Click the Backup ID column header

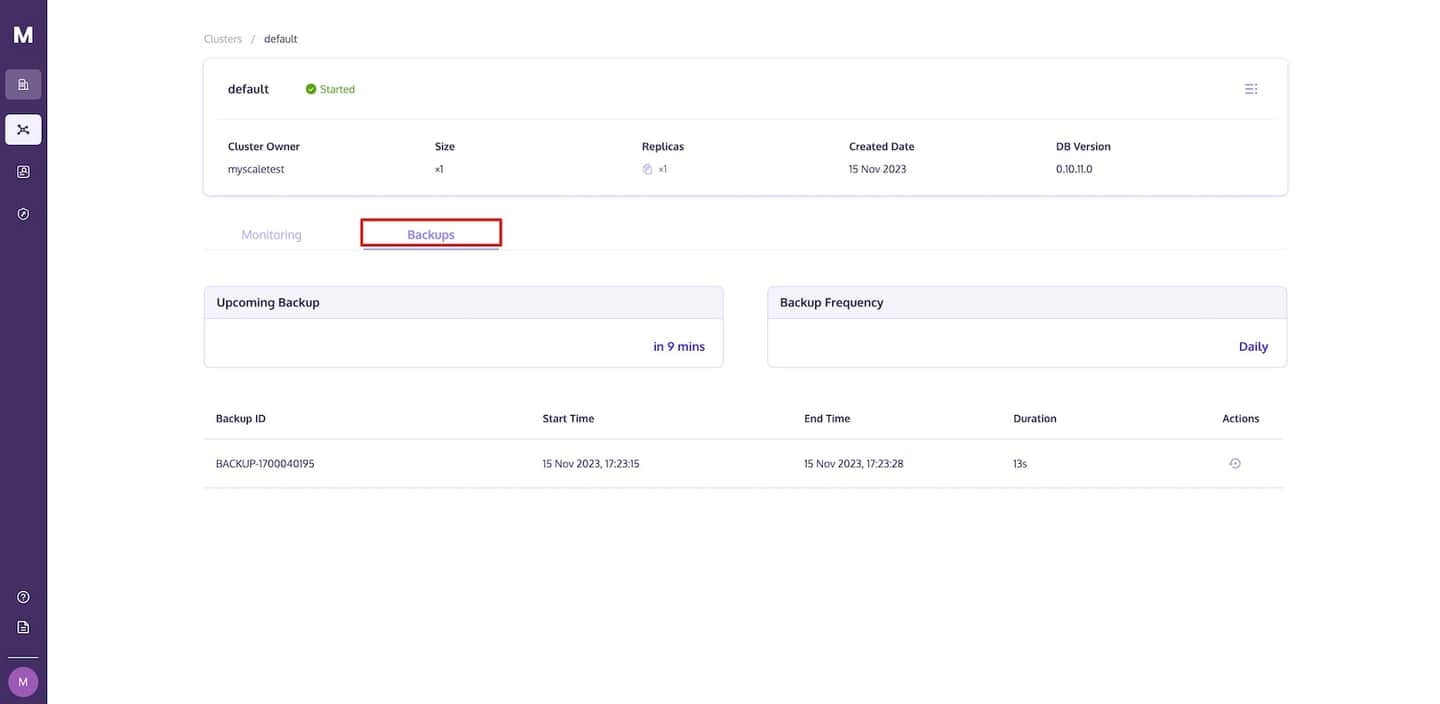tap(241, 418)
